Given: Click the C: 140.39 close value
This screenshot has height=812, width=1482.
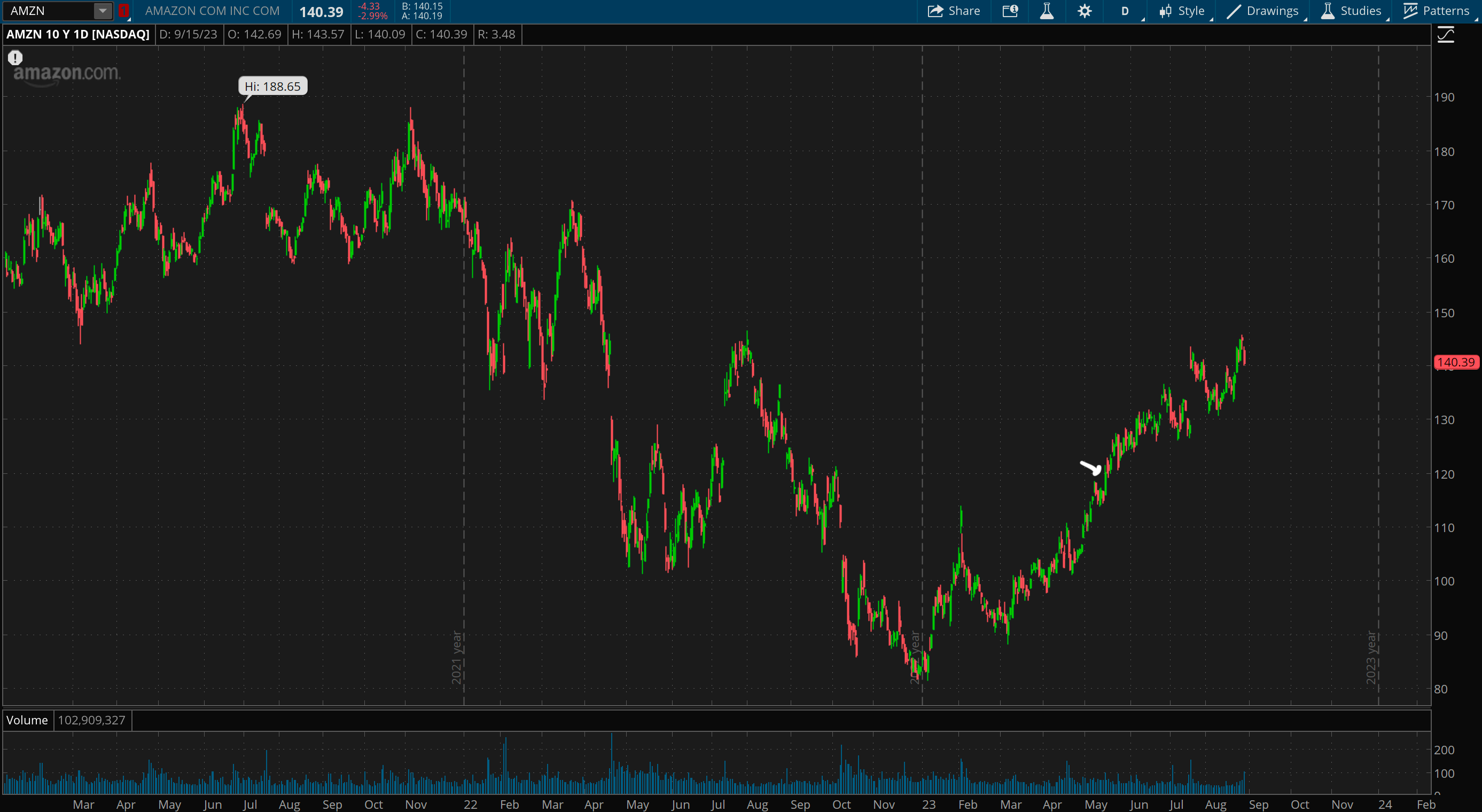Looking at the screenshot, I should pyautogui.click(x=441, y=35).
